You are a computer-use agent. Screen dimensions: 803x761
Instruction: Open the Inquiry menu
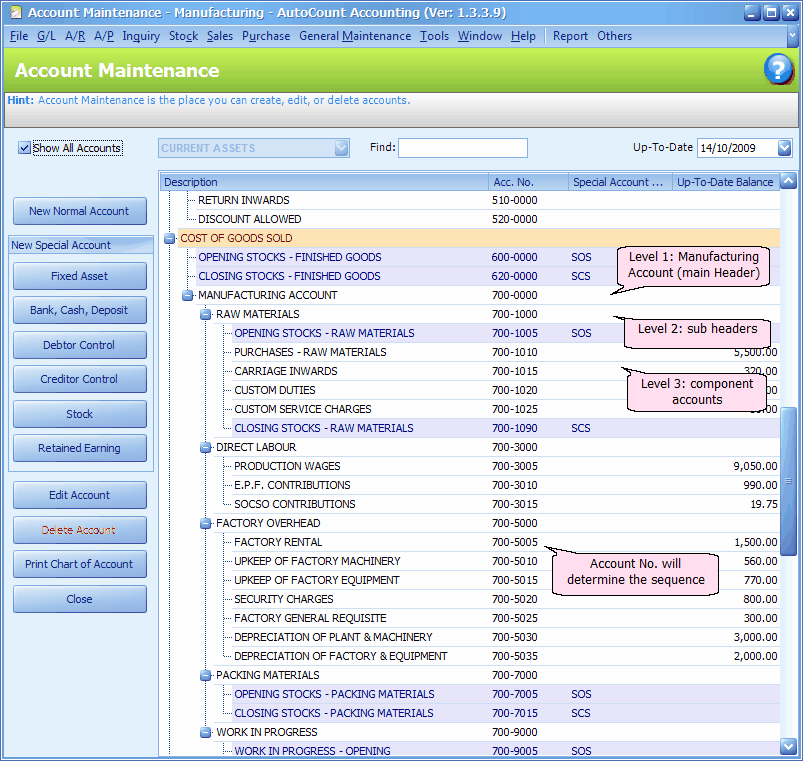pyautogui.click(x=140, y=36)
